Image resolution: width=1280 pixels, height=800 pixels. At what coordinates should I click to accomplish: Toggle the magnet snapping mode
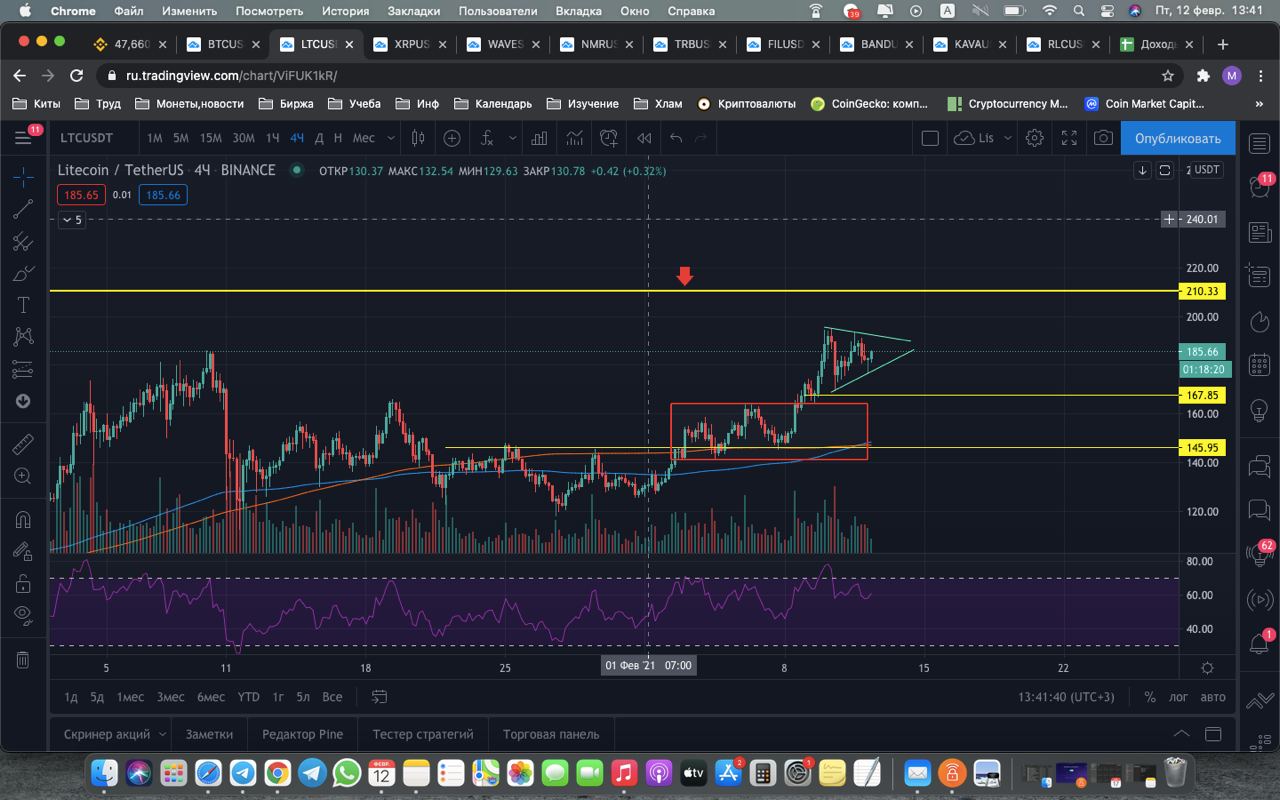point(23,519)
